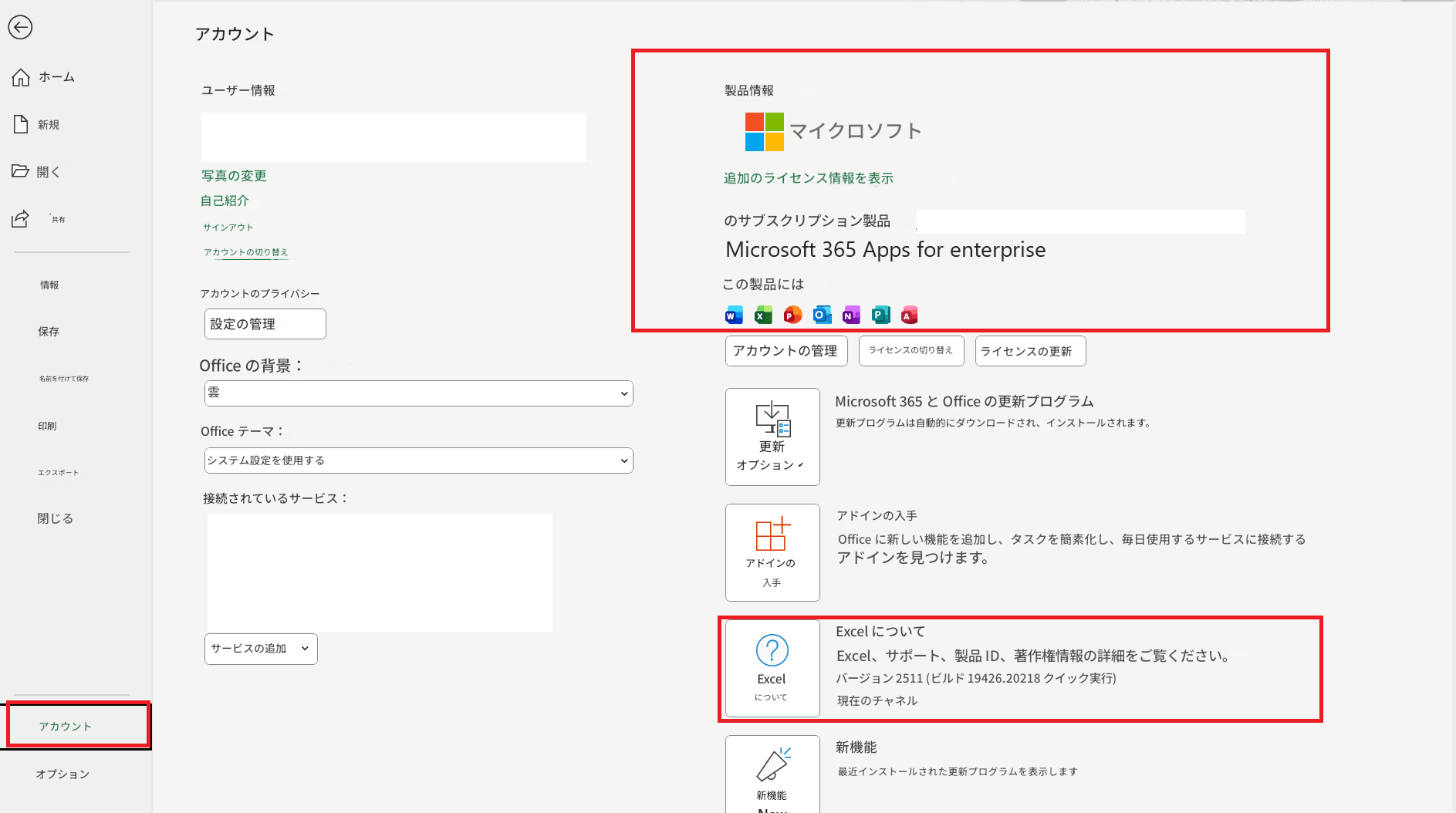Click the Word app icon

tap(734, 315)
